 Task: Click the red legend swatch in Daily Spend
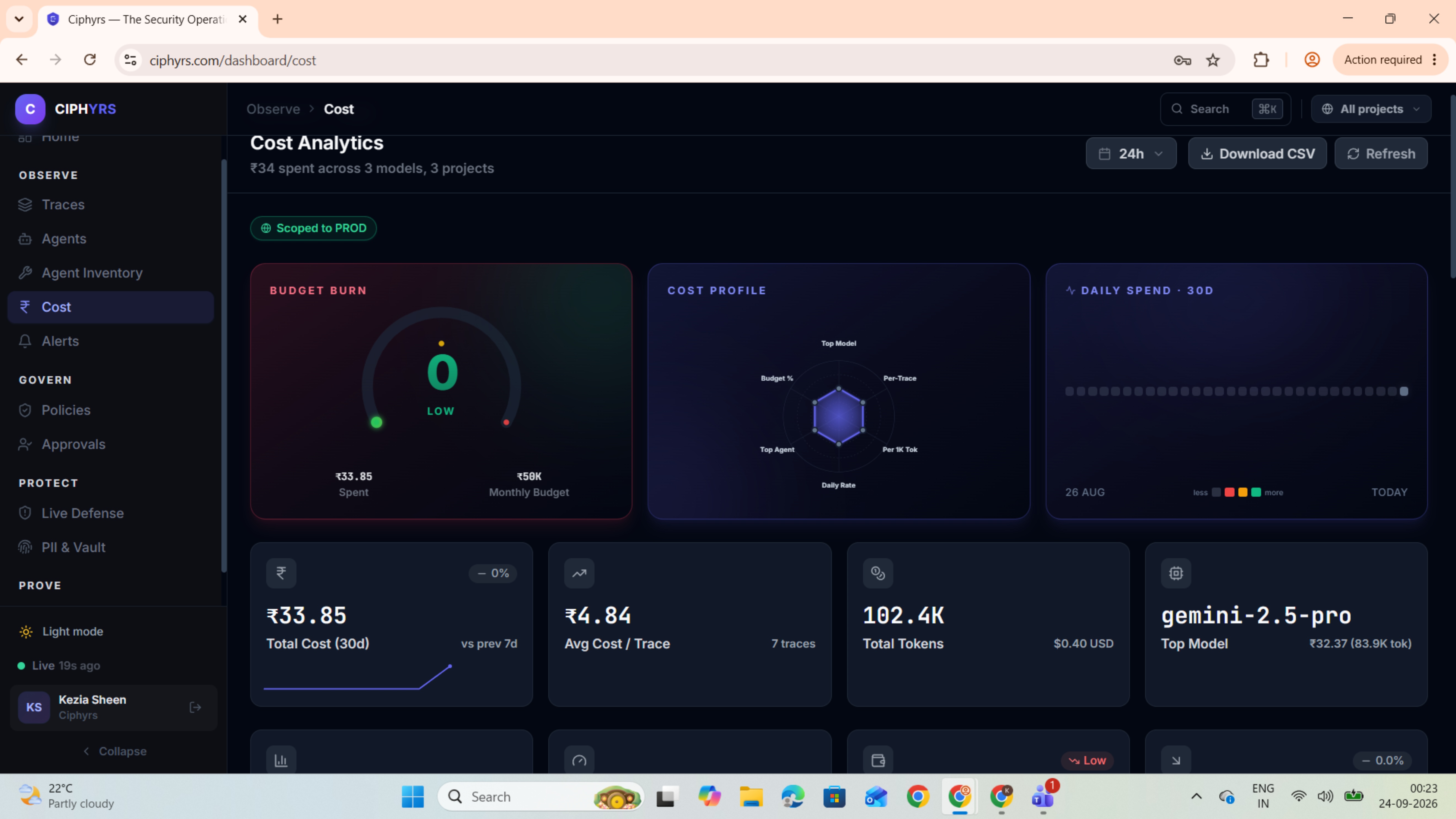[x=1229, y=492]
